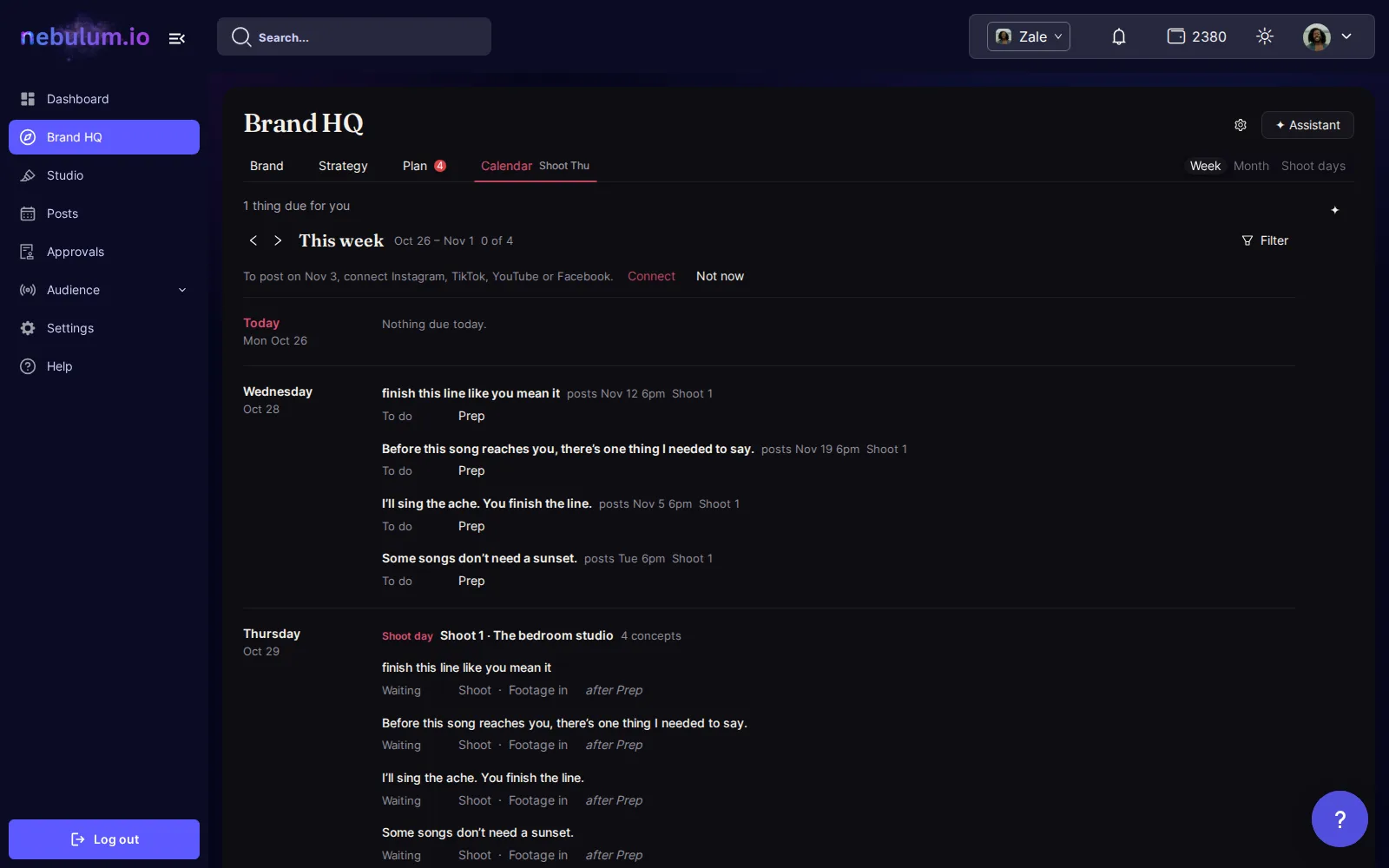Switch calendar to Week view
This screenshot has width=1389, height=868.
[x=1205, y=166]
